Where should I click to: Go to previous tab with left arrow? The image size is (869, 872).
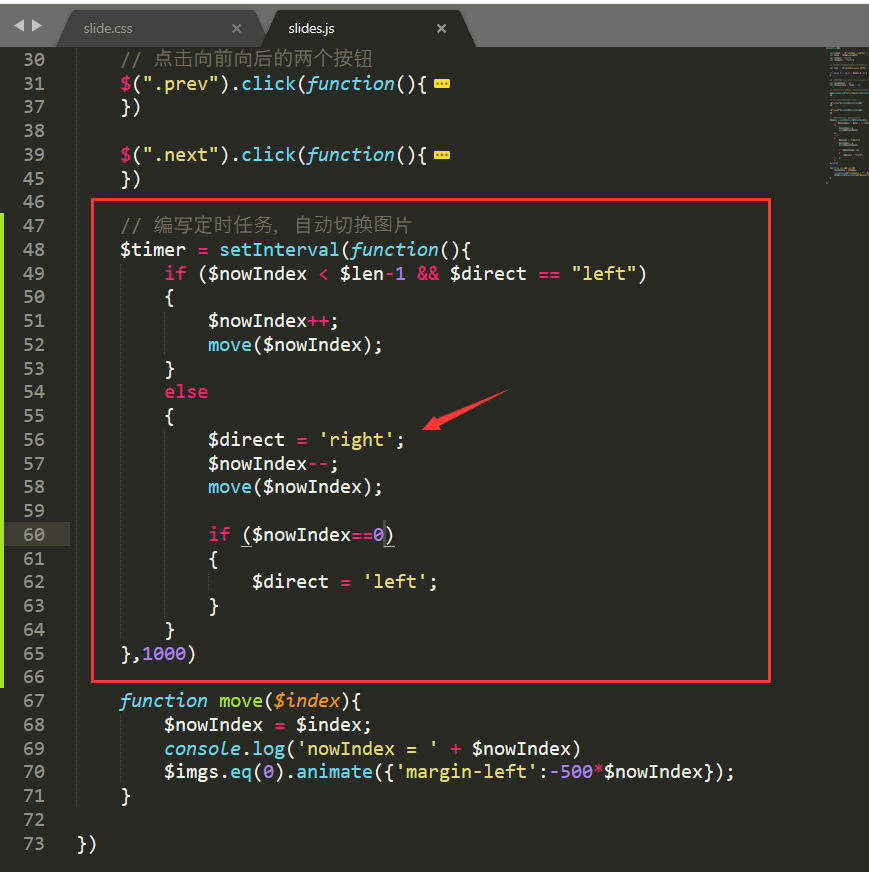(x=19, y=26)
